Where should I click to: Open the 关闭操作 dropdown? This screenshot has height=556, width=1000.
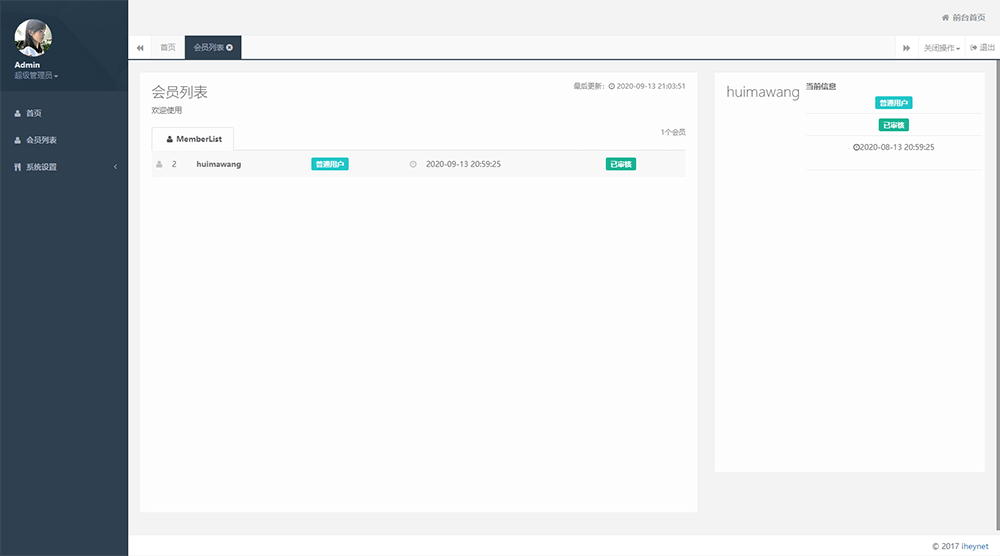click(941, 48)
